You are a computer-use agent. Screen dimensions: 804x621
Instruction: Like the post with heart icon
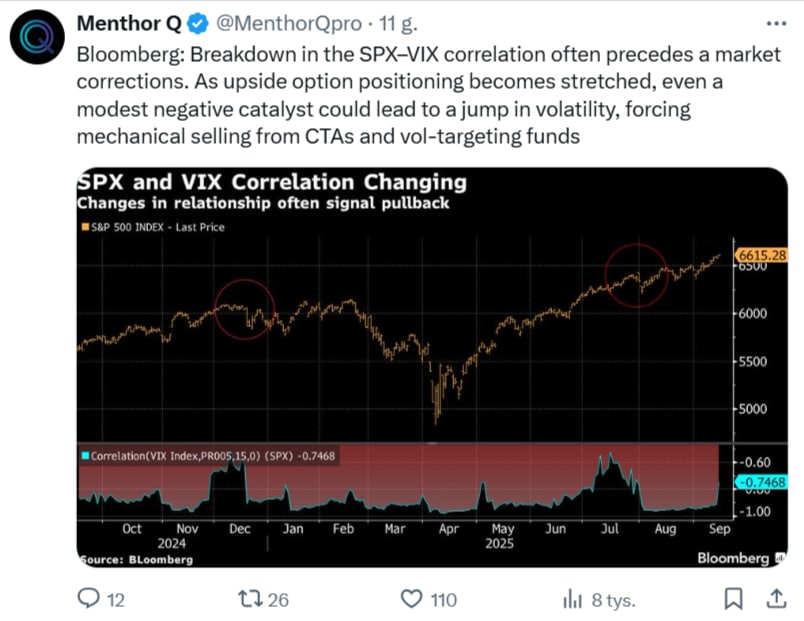pos(410,599)
